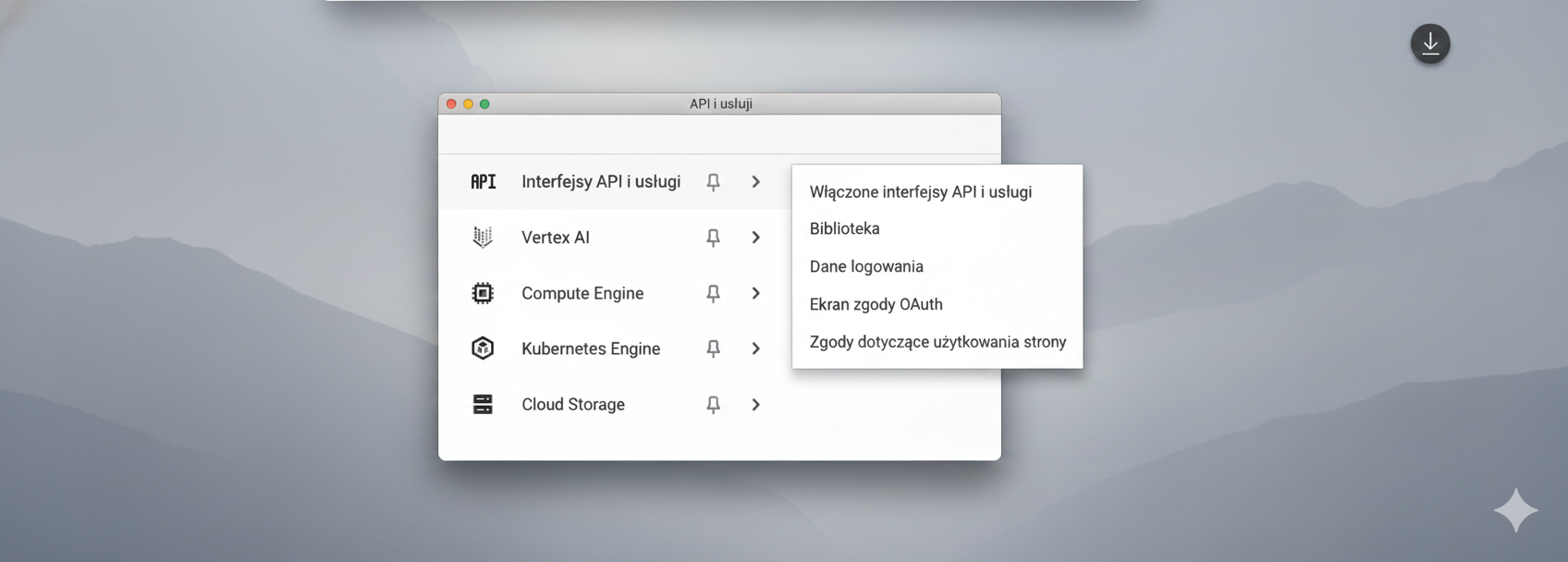Screen dimensions: 1568x562
Task: Click the API icon beside Interfejsy API
Action: click(x=483, y=182)
